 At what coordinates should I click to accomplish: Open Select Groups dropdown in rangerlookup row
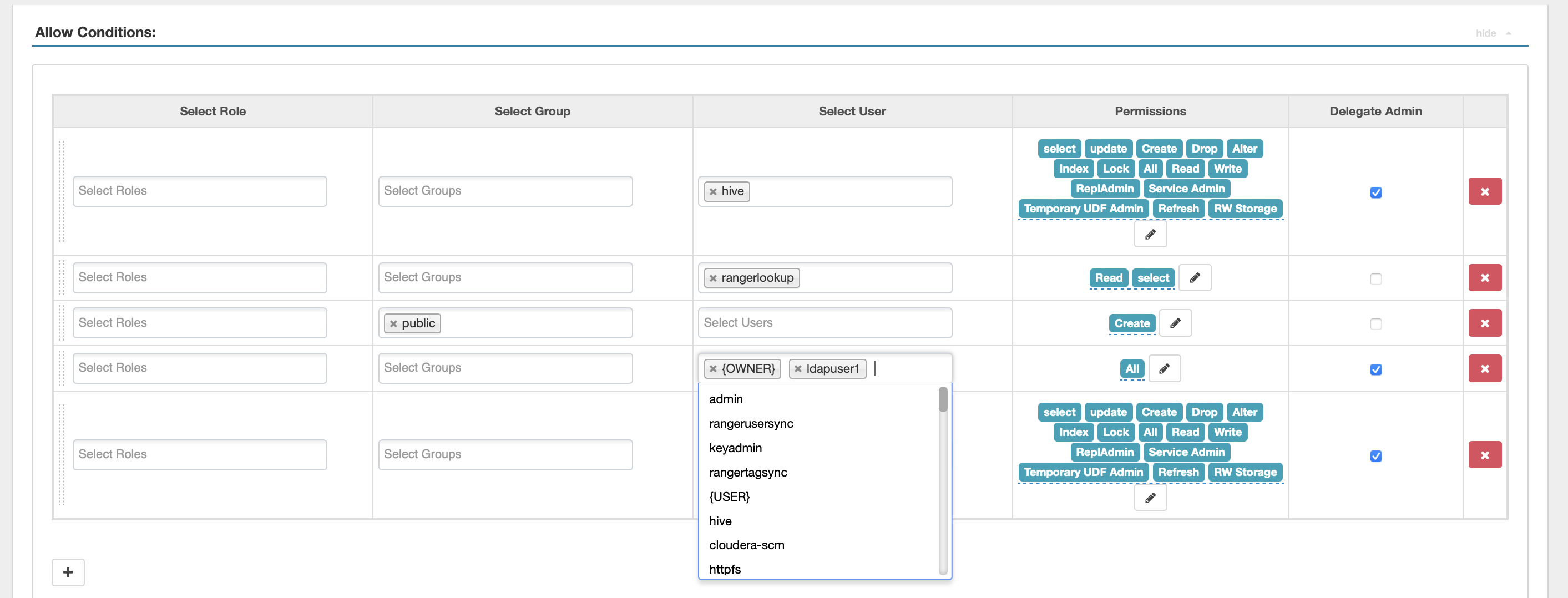coord(504,277)
